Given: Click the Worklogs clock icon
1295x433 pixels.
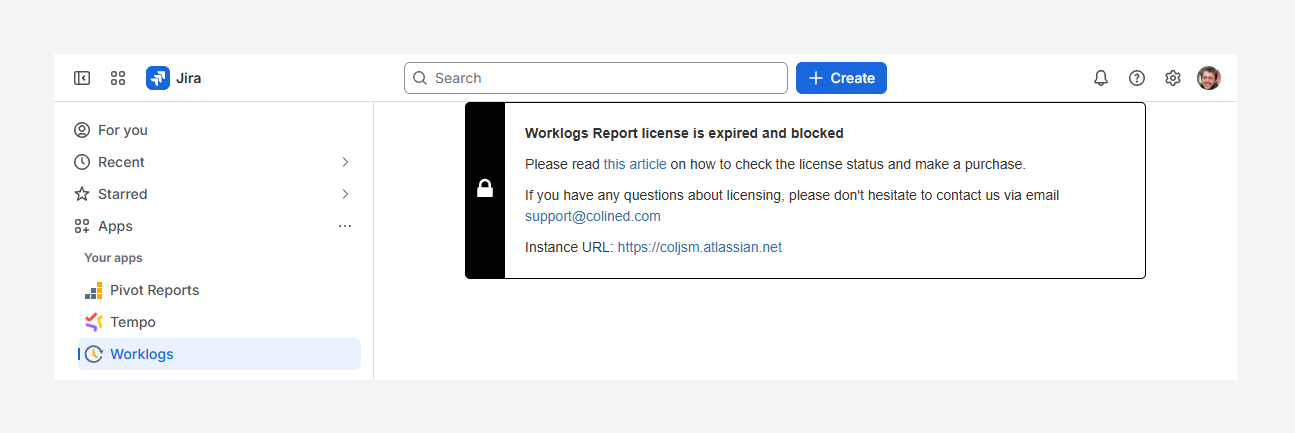Looking at the screenshot, I should (94, 354).
